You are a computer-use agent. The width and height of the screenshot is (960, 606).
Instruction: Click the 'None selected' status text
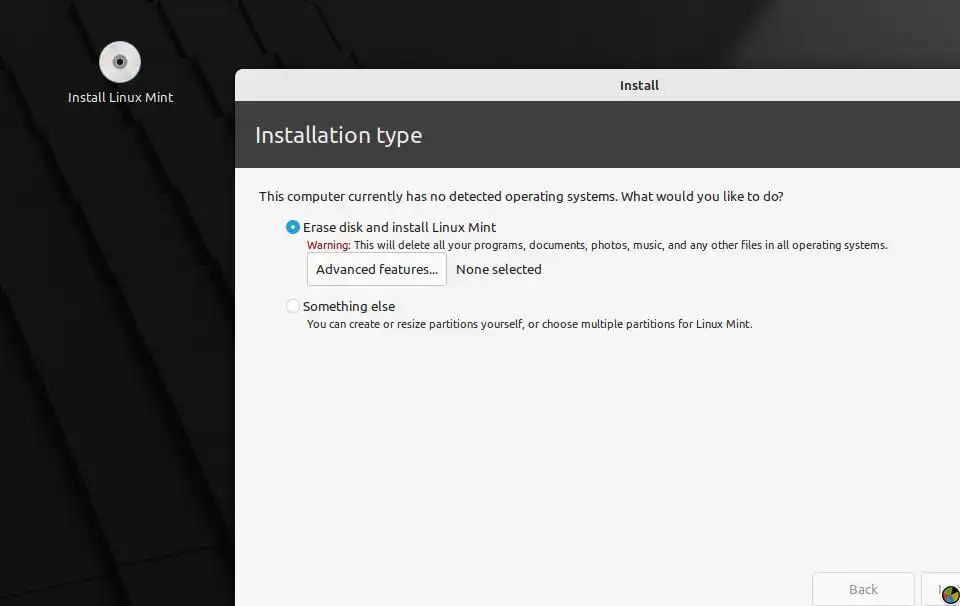(499, 269)
